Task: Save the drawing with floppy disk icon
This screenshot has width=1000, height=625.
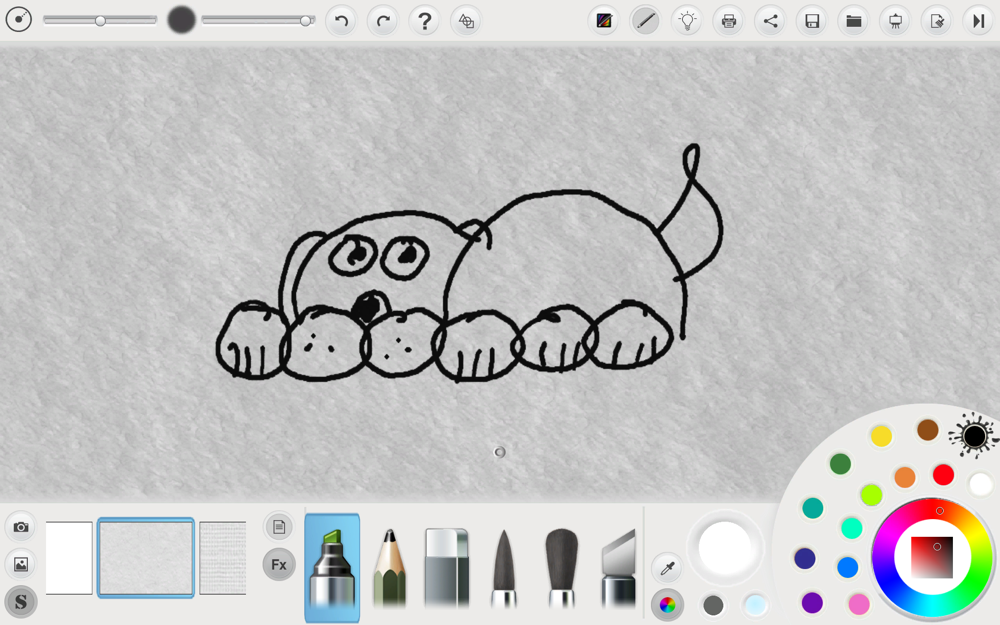Action: [x=812, y=21]
